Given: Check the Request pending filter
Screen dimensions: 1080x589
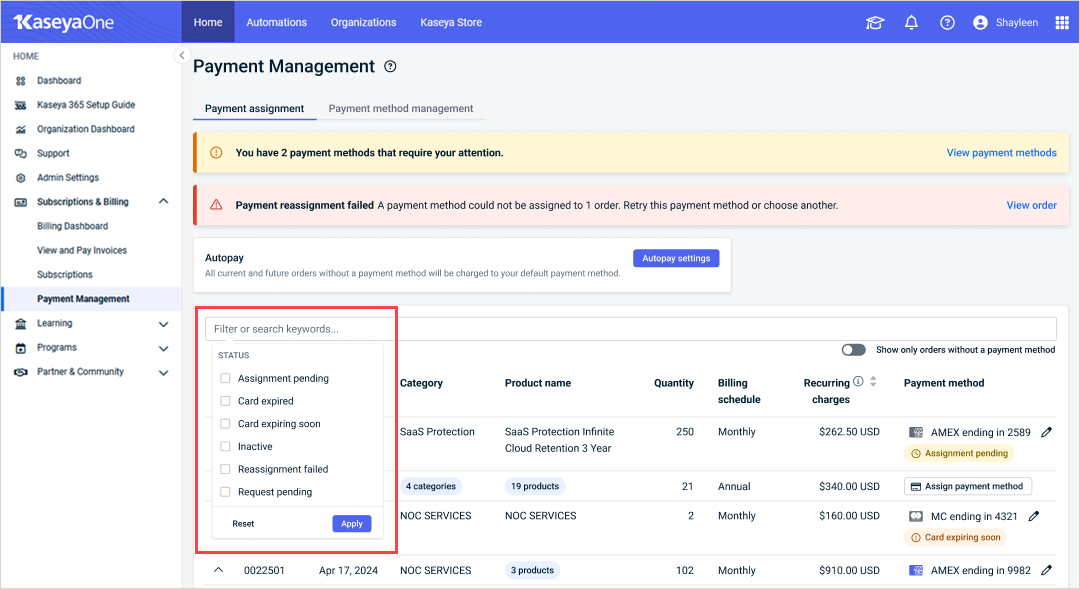Looking at the screenshot, I should click(x=225, y=492).
